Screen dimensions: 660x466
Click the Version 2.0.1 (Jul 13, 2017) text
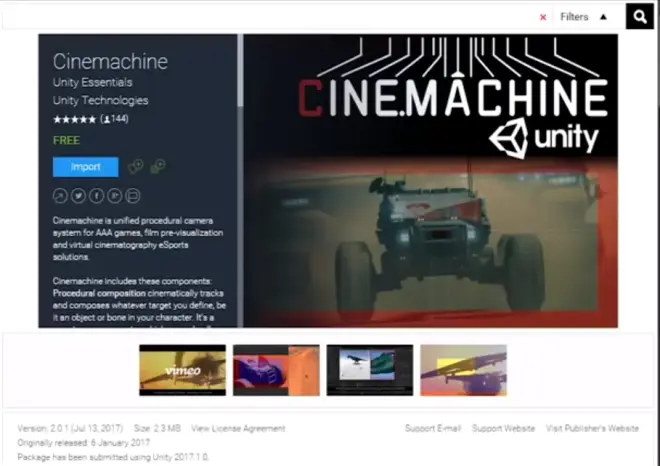[x=70, y=429]
